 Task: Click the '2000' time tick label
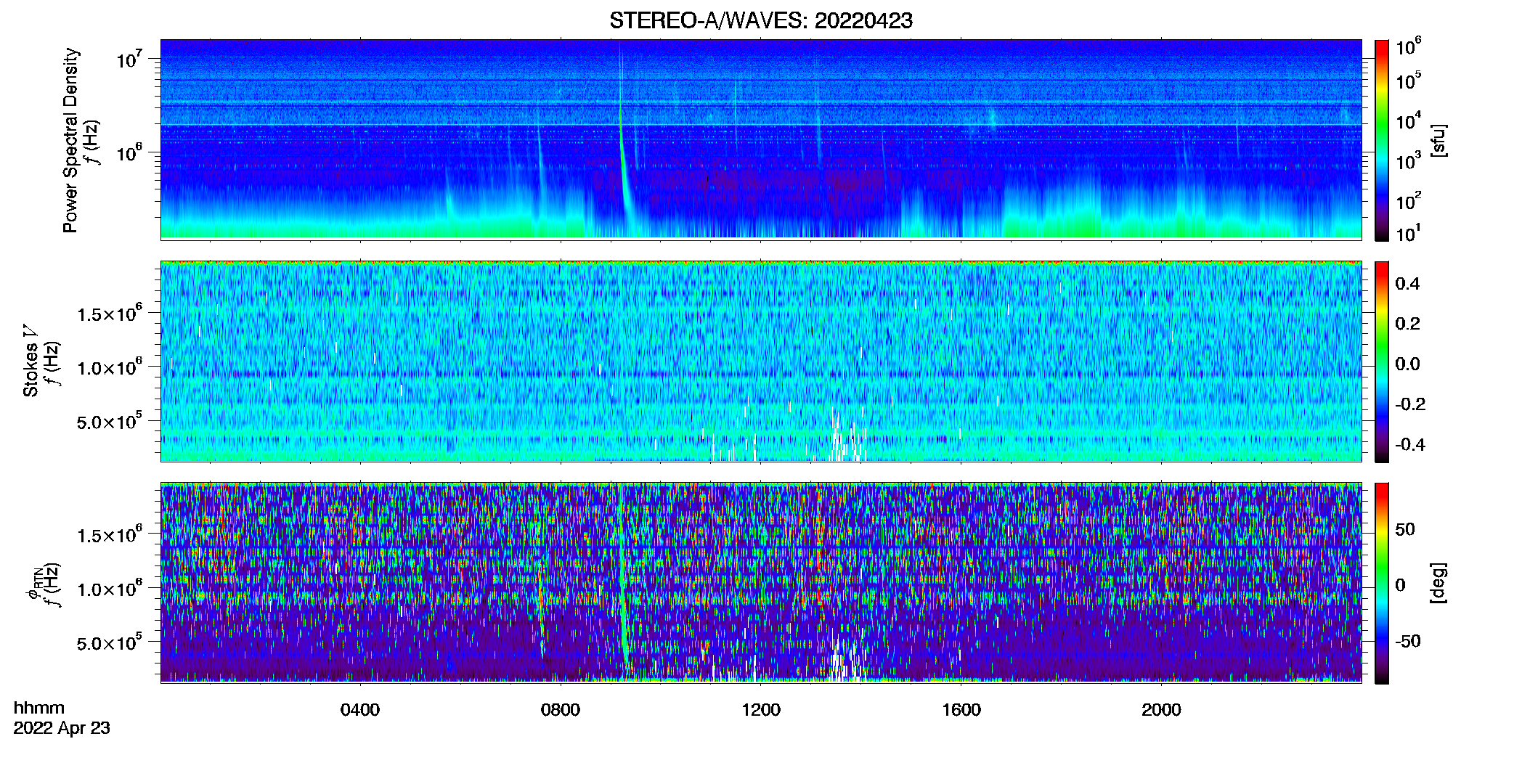[x=1161, y=710]
